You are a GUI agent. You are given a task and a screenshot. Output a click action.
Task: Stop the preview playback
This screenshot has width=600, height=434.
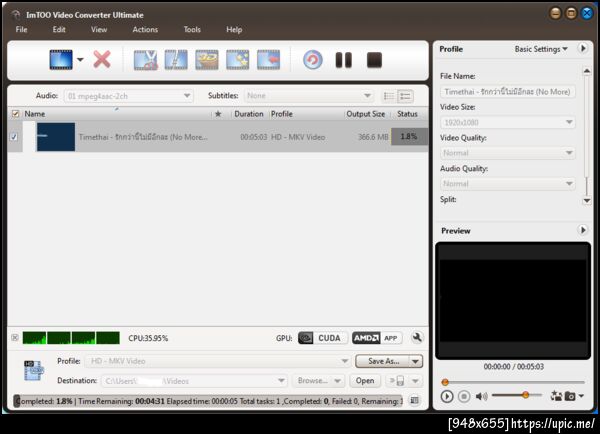coord(464,396)
